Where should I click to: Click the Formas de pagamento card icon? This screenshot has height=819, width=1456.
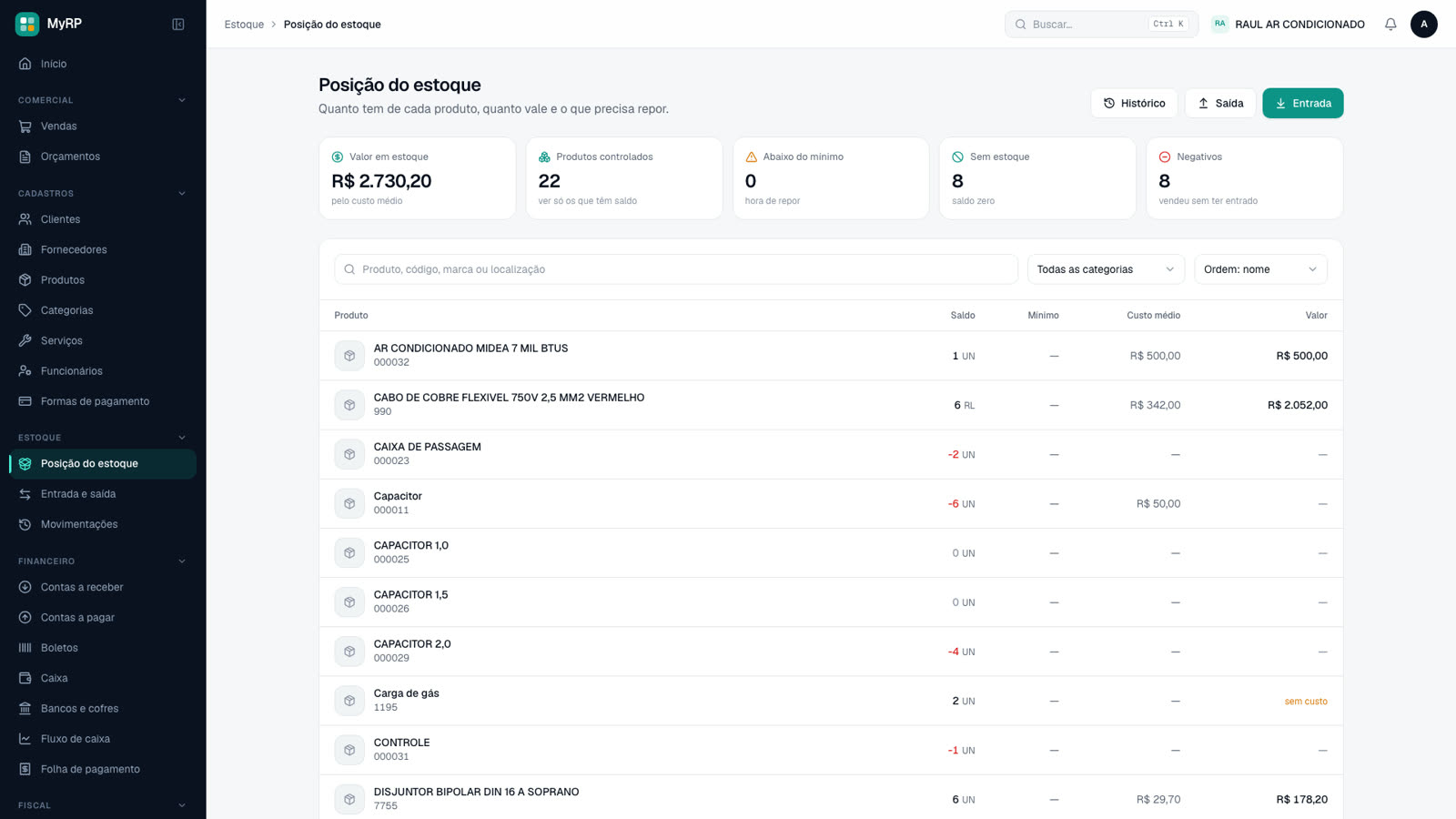(x=25, y=401)
